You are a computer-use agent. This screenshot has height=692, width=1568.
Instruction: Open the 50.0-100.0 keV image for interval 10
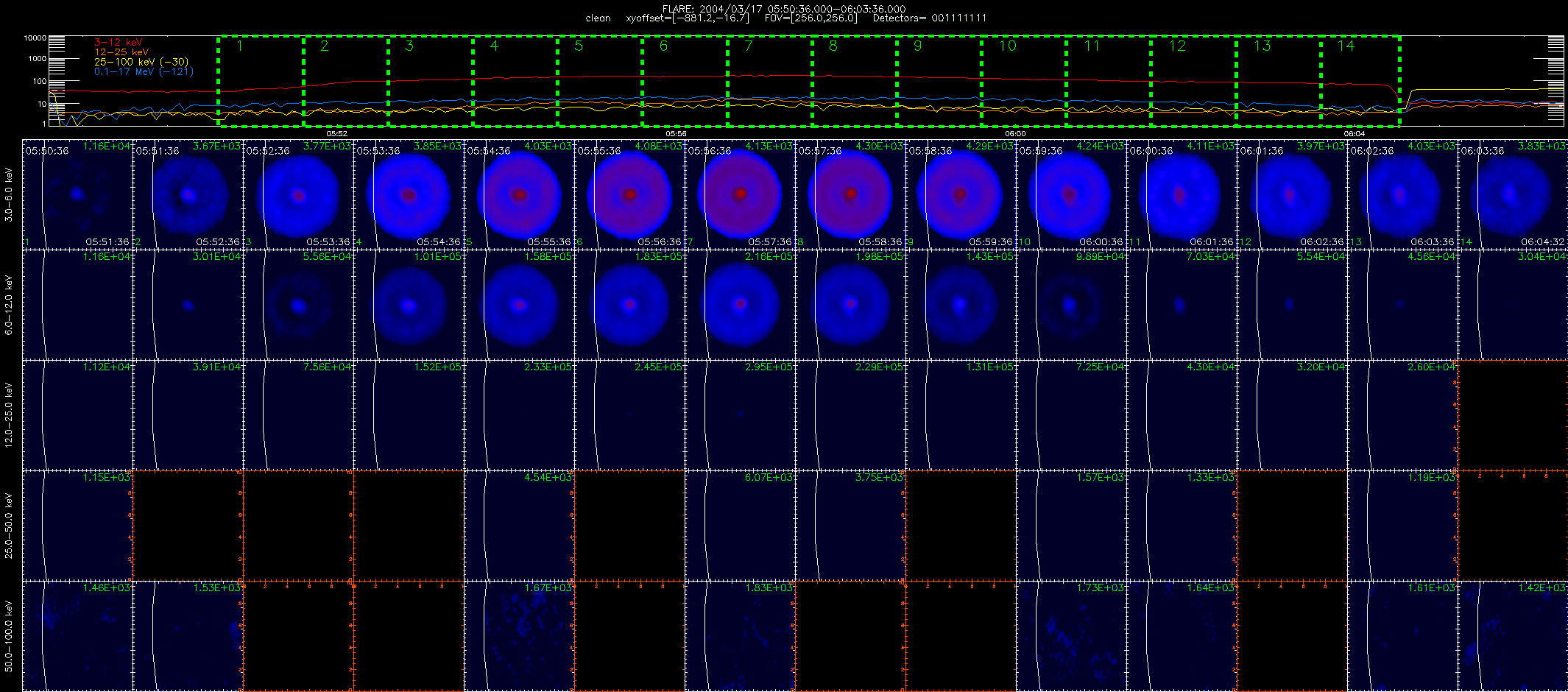click(x=1071, y=636)
